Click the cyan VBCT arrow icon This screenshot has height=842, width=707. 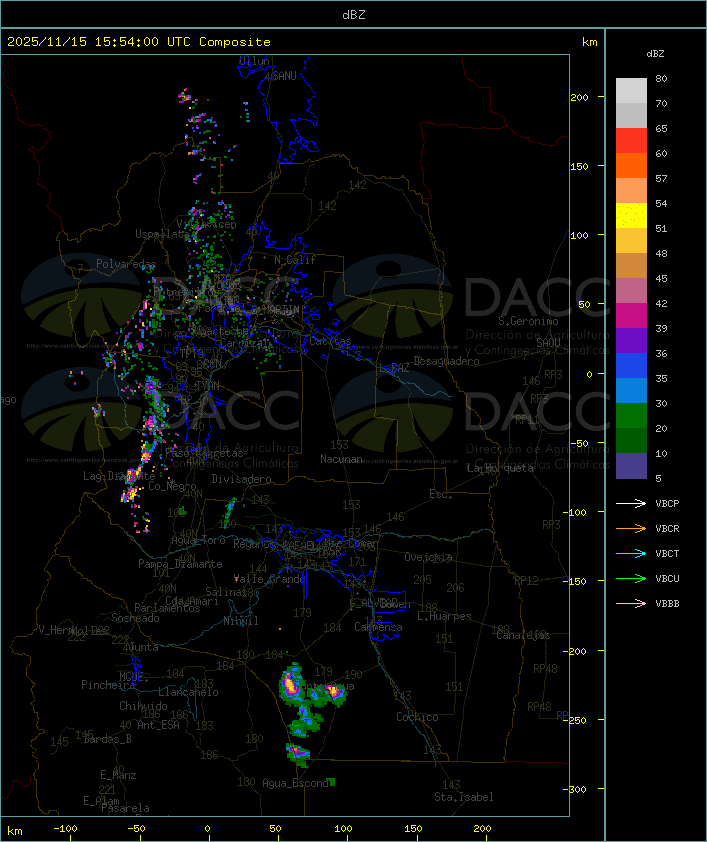pos(631,554)
